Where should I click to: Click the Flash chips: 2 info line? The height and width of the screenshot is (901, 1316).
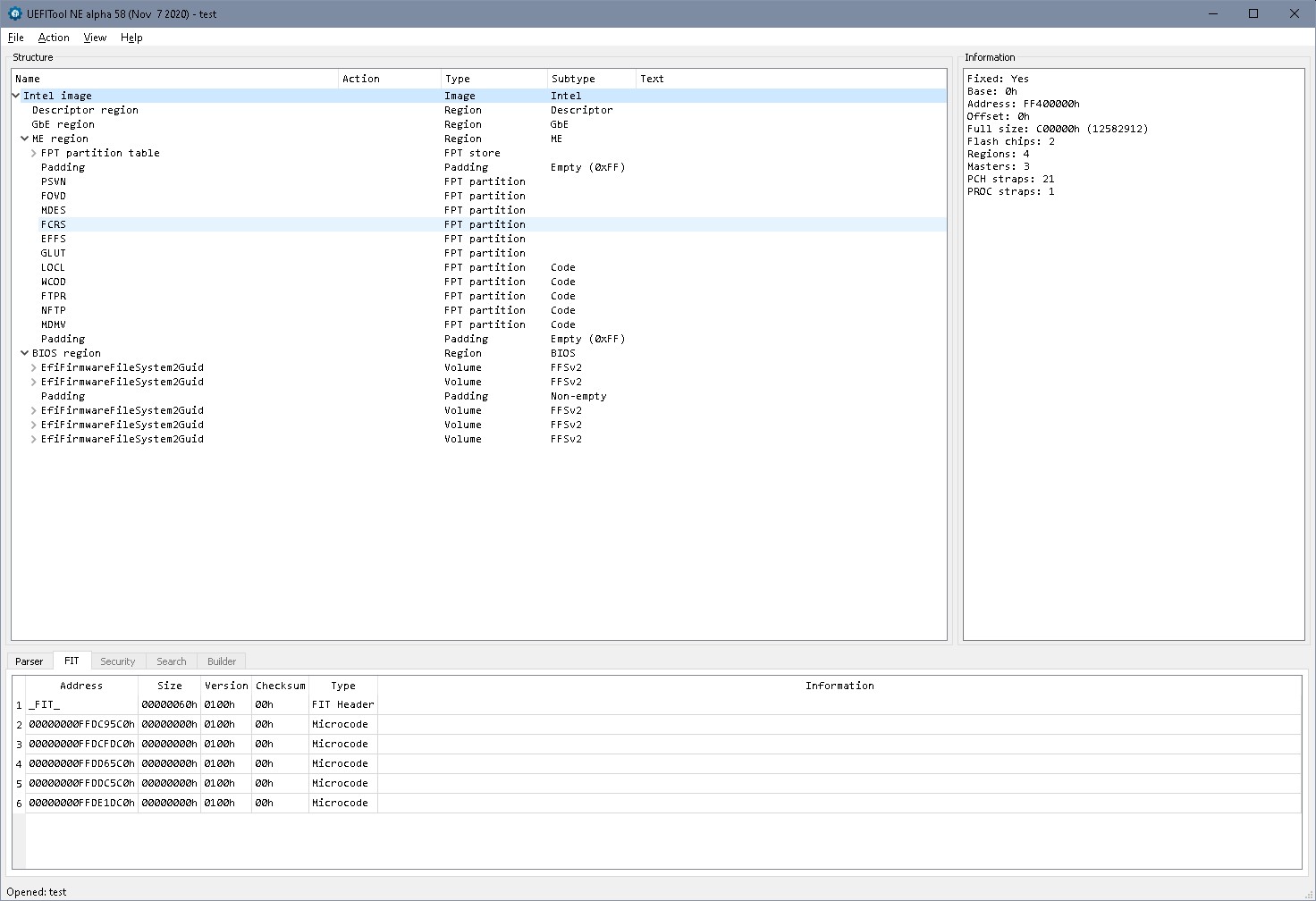pyautogui.click(x=1011, y=141)
